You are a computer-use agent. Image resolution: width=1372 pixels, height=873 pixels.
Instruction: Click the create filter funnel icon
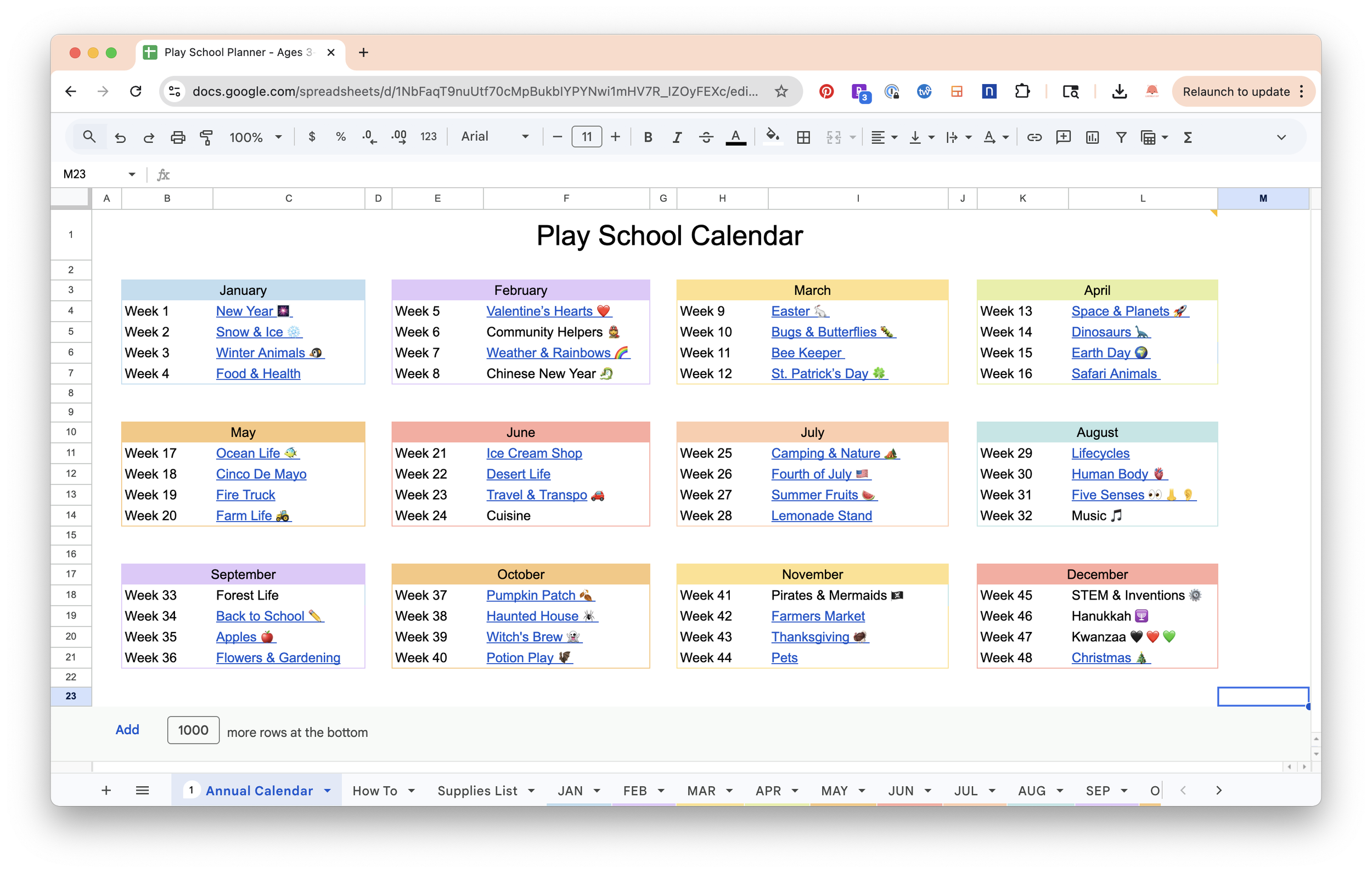pyautogui.click(x=1121, y=137)
